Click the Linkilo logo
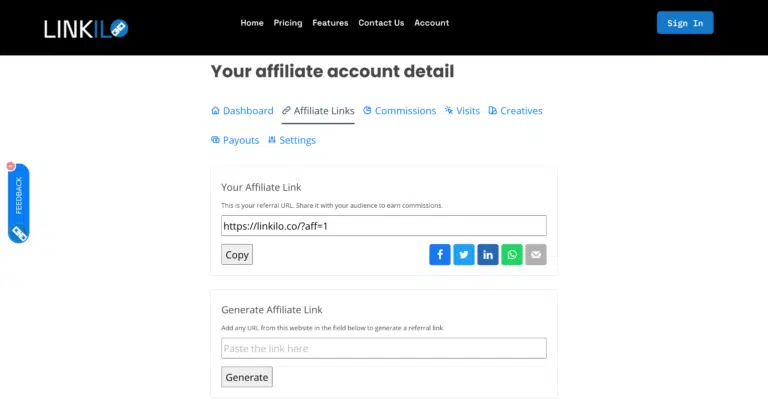This screenshot has width=768, height=407. pos(86,29)
